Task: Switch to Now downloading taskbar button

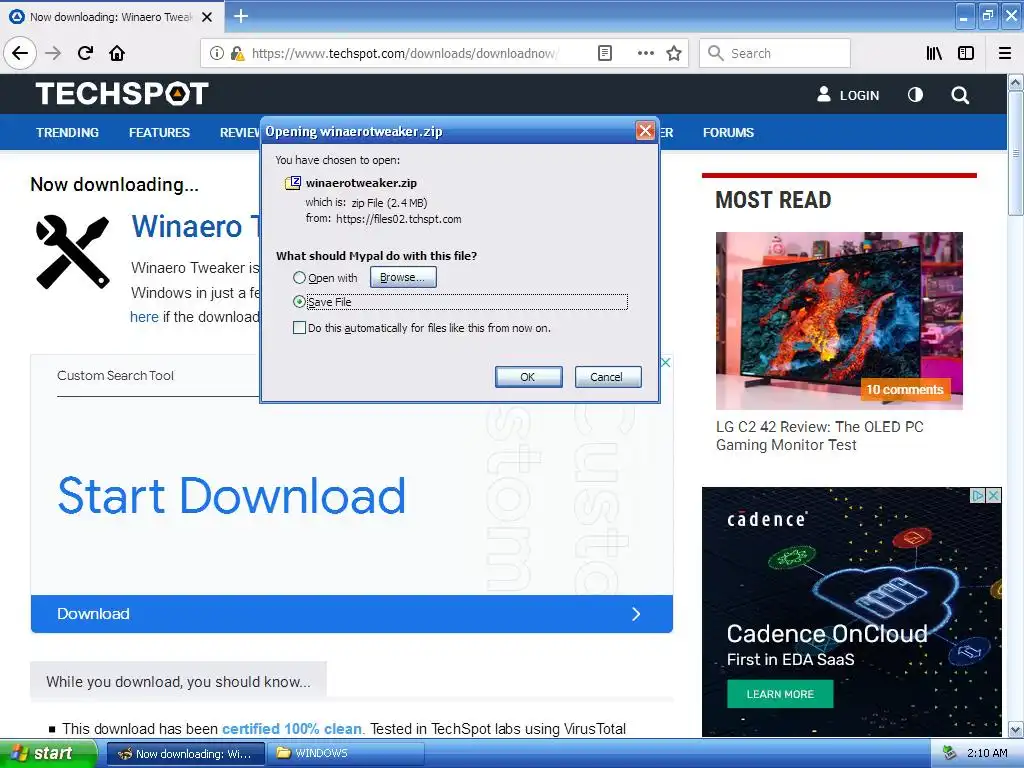Action: click(185, 754)
